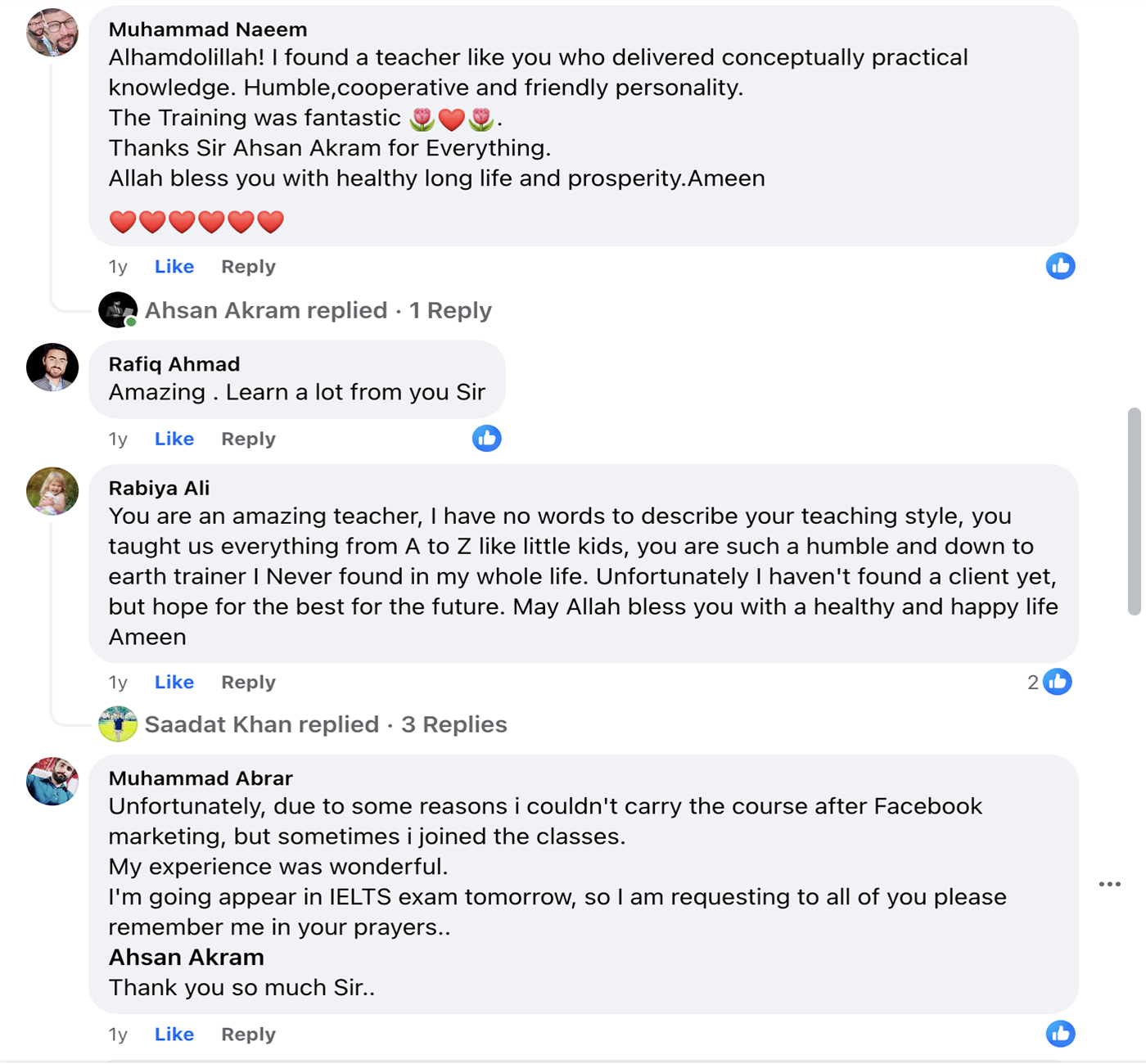Screen dimensions: 1146x1064
Task: Reply to Rabiya Ali's comment
Action: (x=248, y=682)
